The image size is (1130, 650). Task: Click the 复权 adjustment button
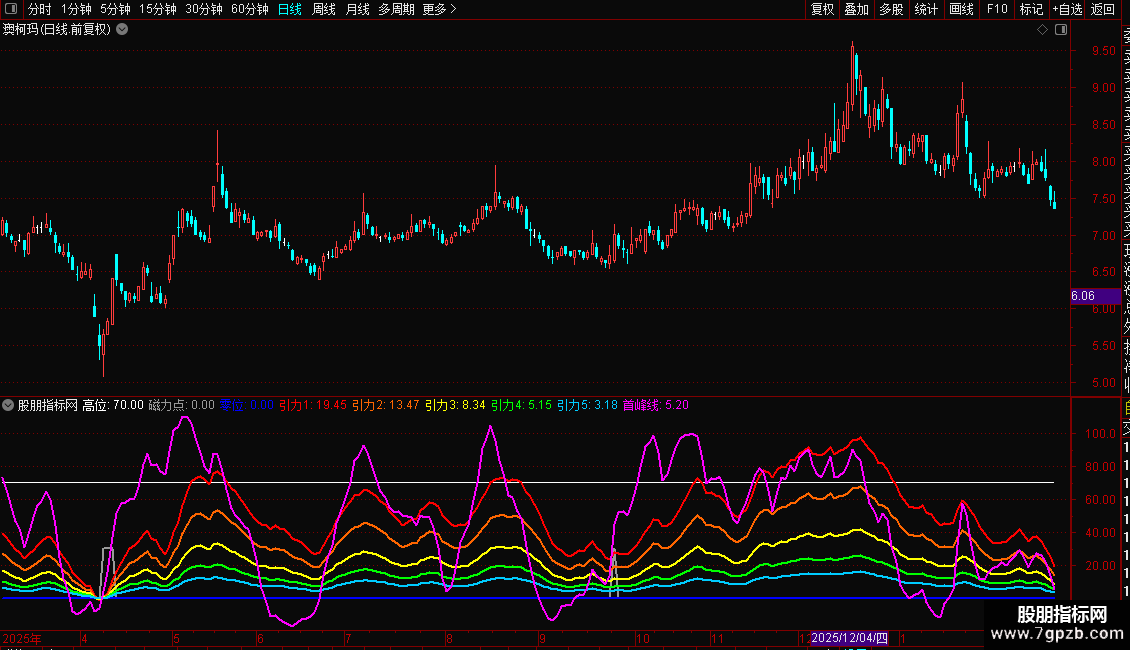822,9
